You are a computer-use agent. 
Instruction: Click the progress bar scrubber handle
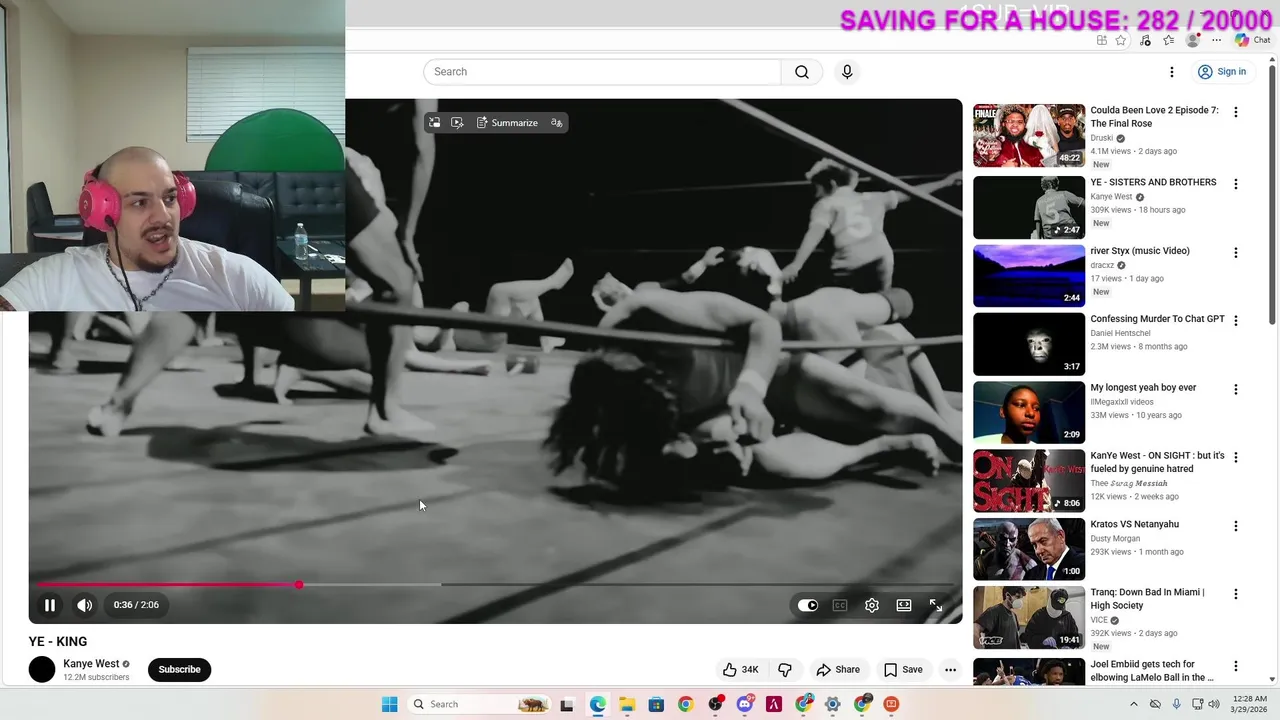click(298, 584)
